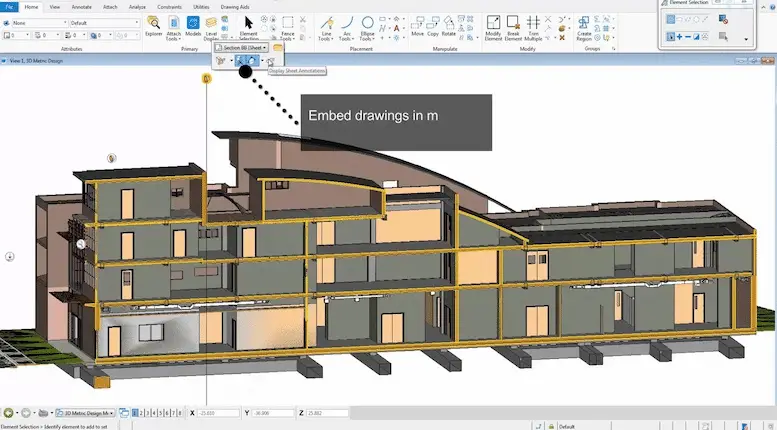Choose Subtract mode minus in Element Selection
The width and height of the screenshot is (777, 430).
tap(687, 37)
